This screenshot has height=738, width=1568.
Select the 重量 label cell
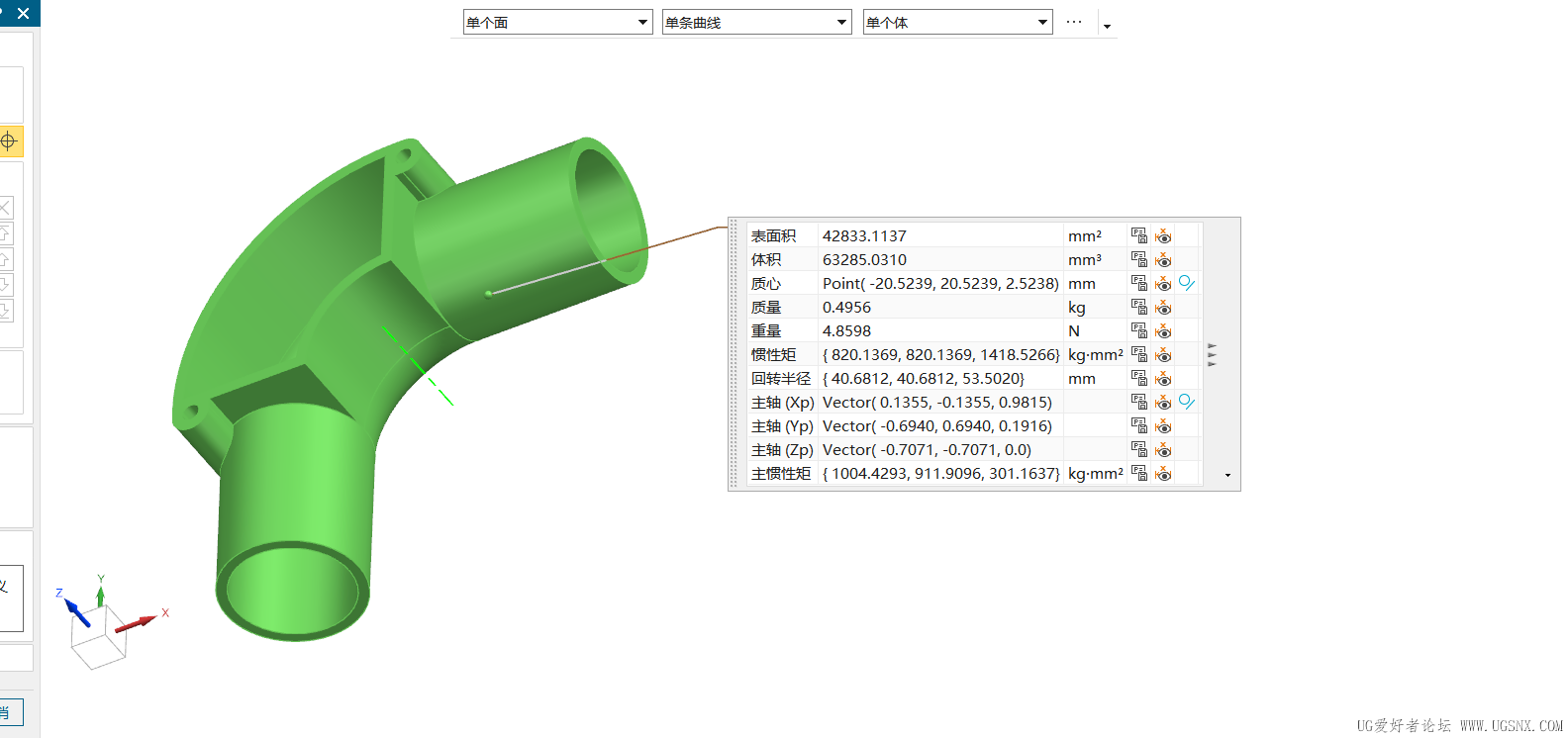point(766,330)
